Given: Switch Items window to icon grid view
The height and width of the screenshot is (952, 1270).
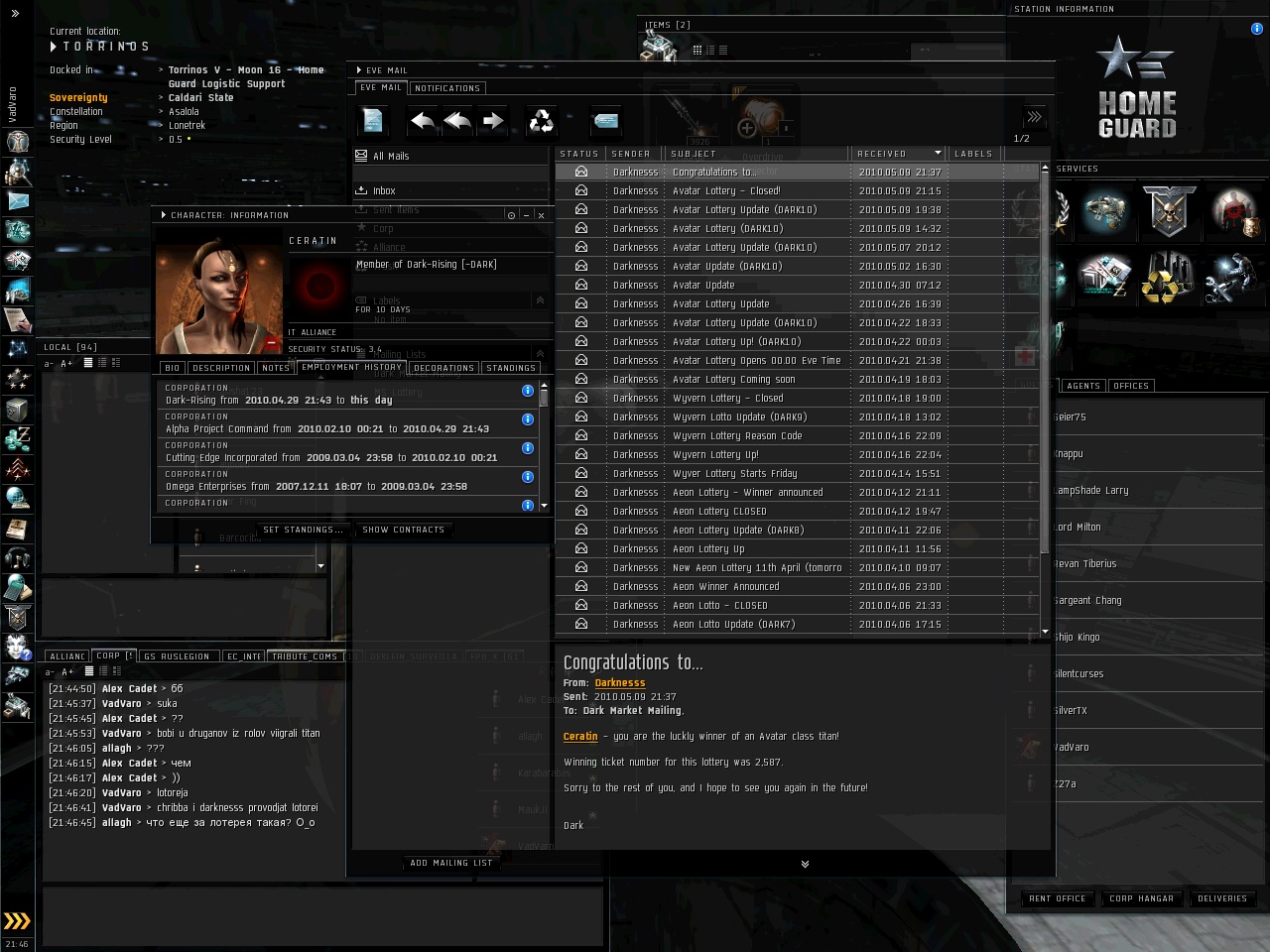Looking at the screenshot, I should coord(698,50).
